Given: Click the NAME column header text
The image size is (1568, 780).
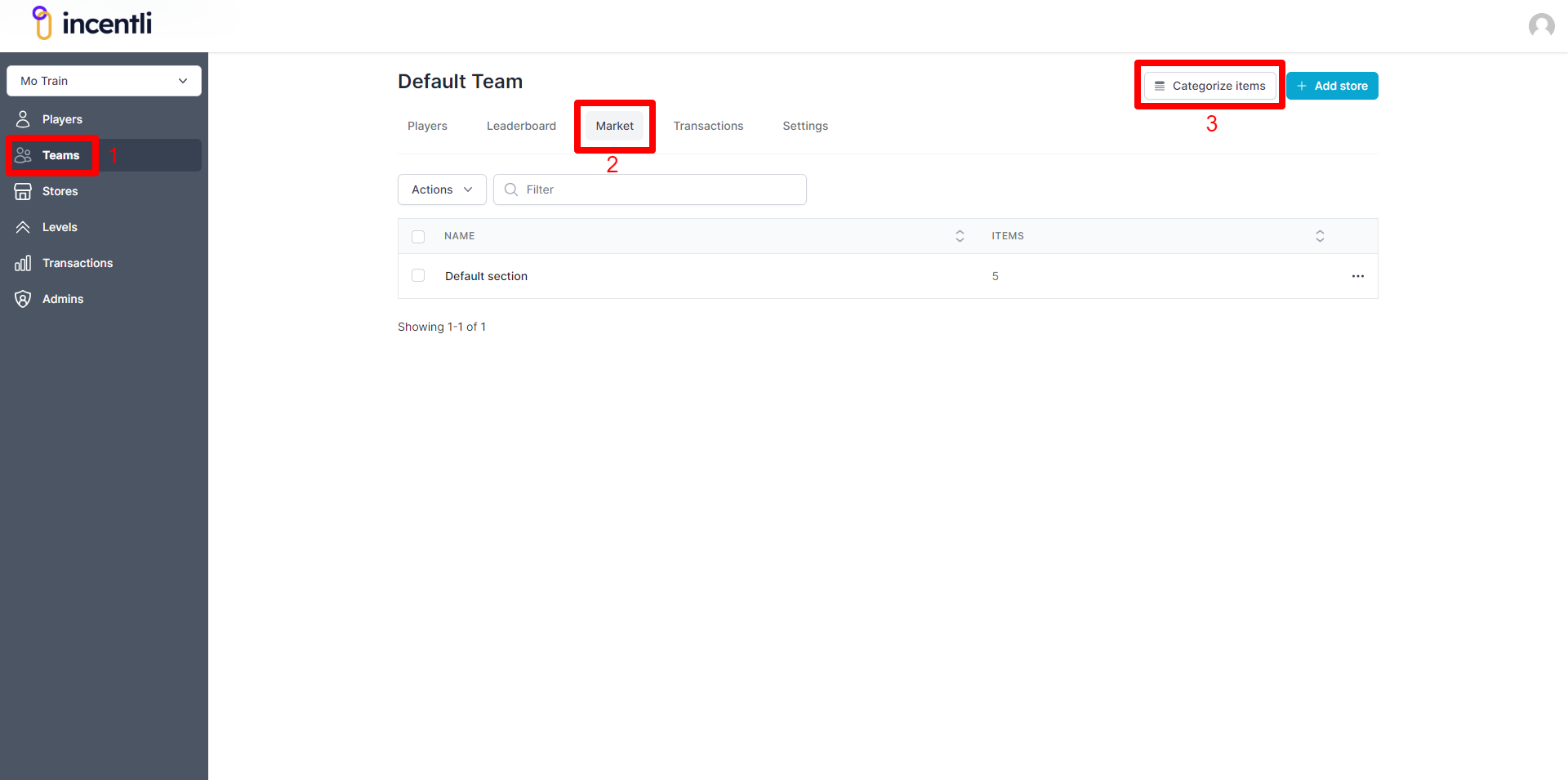Looking at the screenshot, I should (x=459, y=236).
